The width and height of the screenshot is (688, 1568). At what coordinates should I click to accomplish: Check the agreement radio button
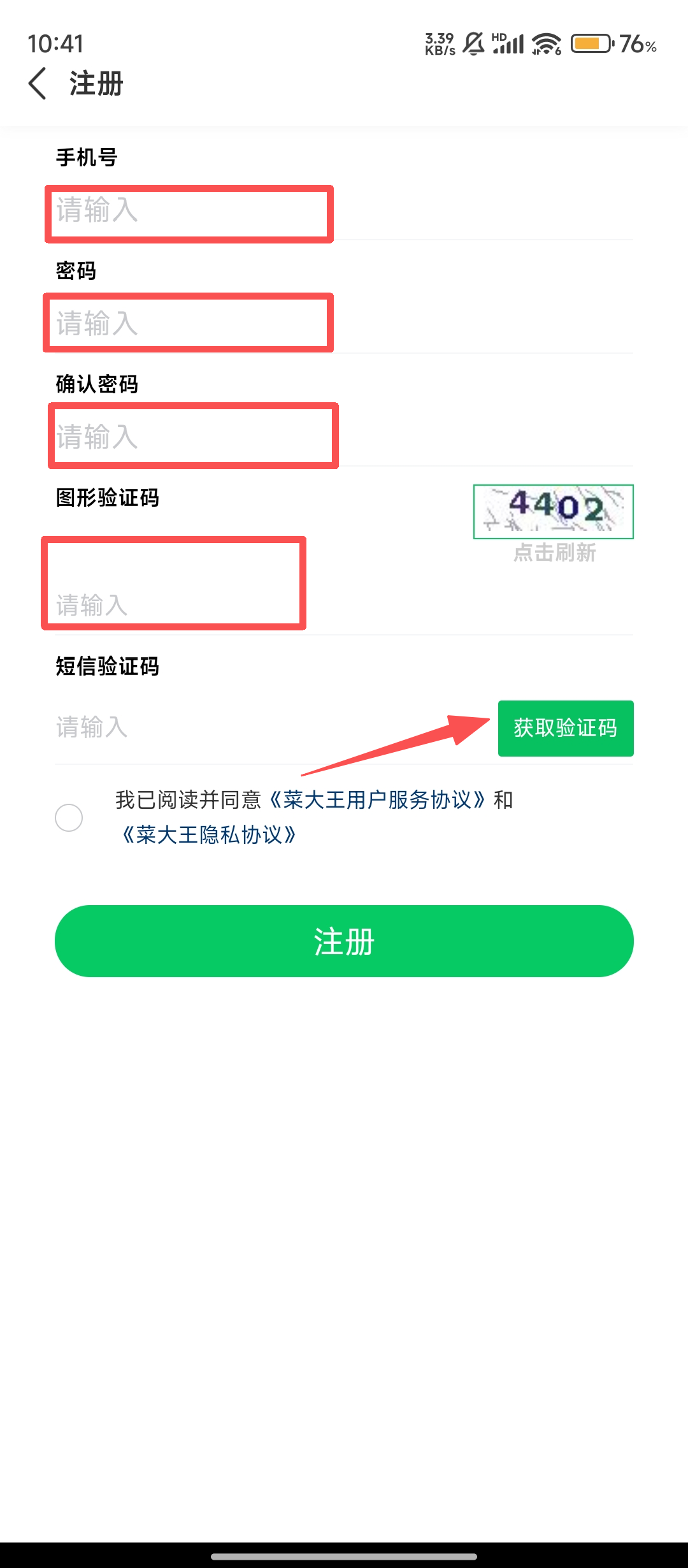pyautogui.click(x=69, y=817)
